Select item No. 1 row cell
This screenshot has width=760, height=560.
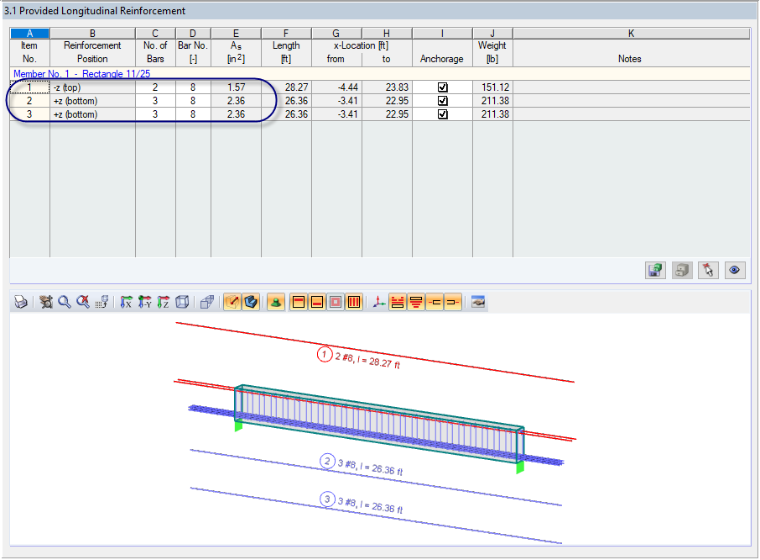coord(30,87)
